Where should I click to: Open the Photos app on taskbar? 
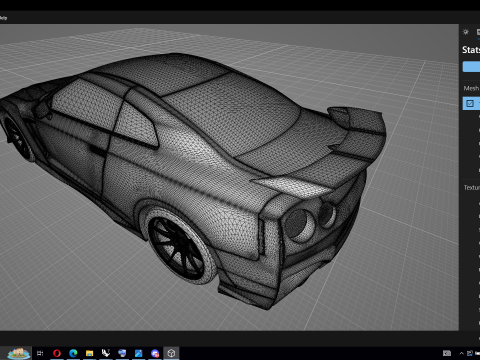click(x=139, y=353)
